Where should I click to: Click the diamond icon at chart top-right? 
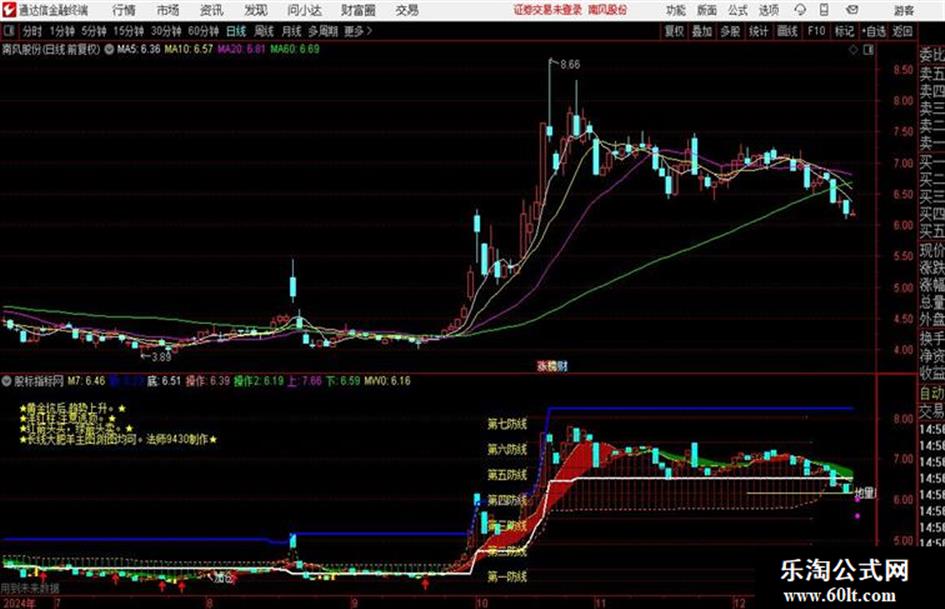853,50
